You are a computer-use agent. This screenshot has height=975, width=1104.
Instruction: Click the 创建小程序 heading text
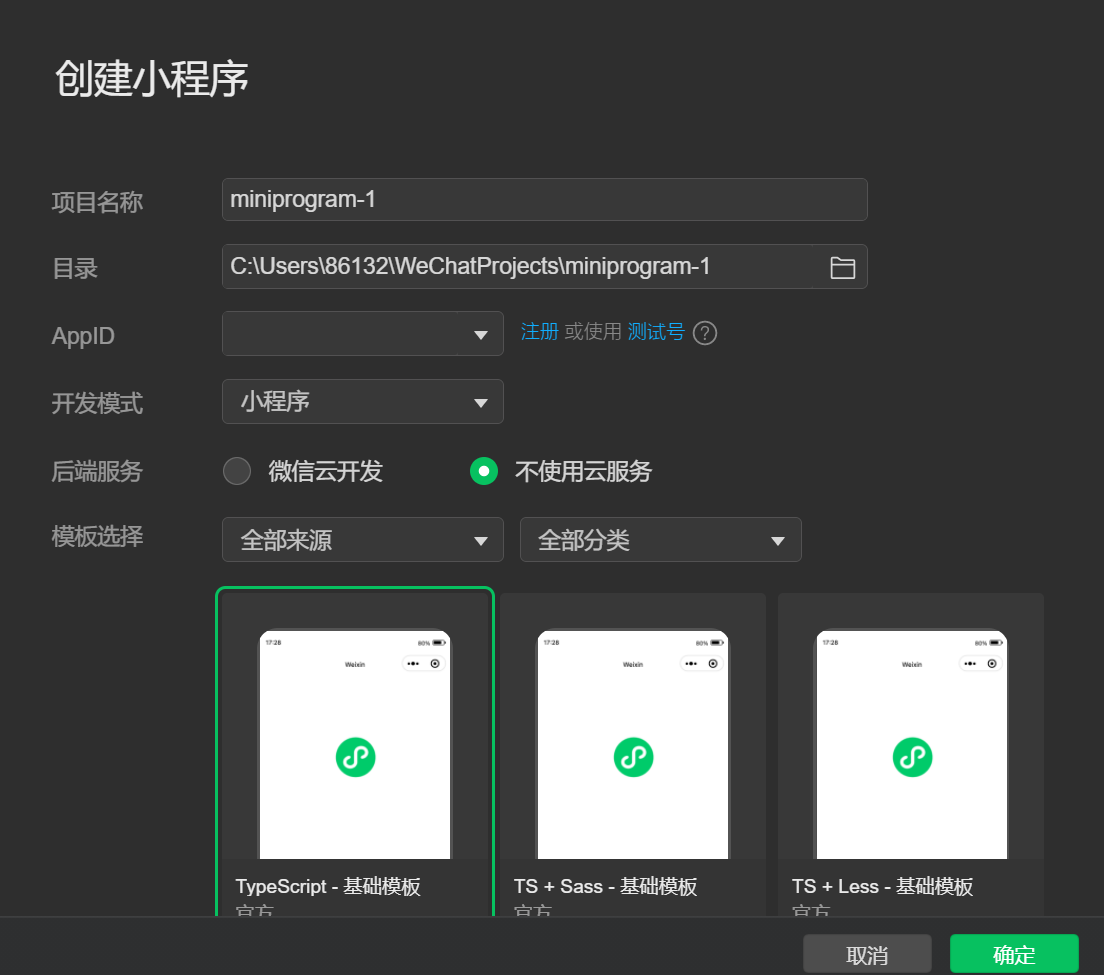click(151, 78)
